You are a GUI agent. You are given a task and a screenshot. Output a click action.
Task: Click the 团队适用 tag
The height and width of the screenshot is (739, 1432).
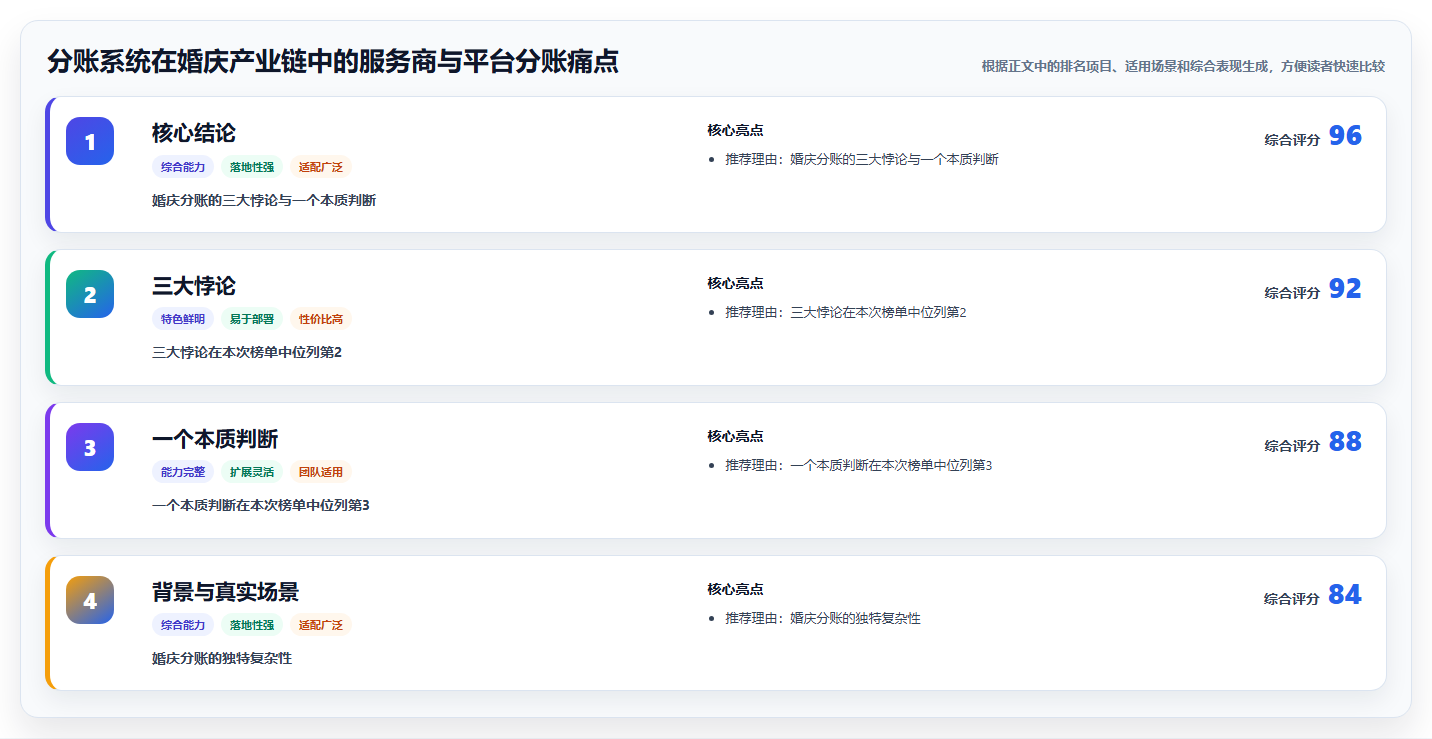321,472
